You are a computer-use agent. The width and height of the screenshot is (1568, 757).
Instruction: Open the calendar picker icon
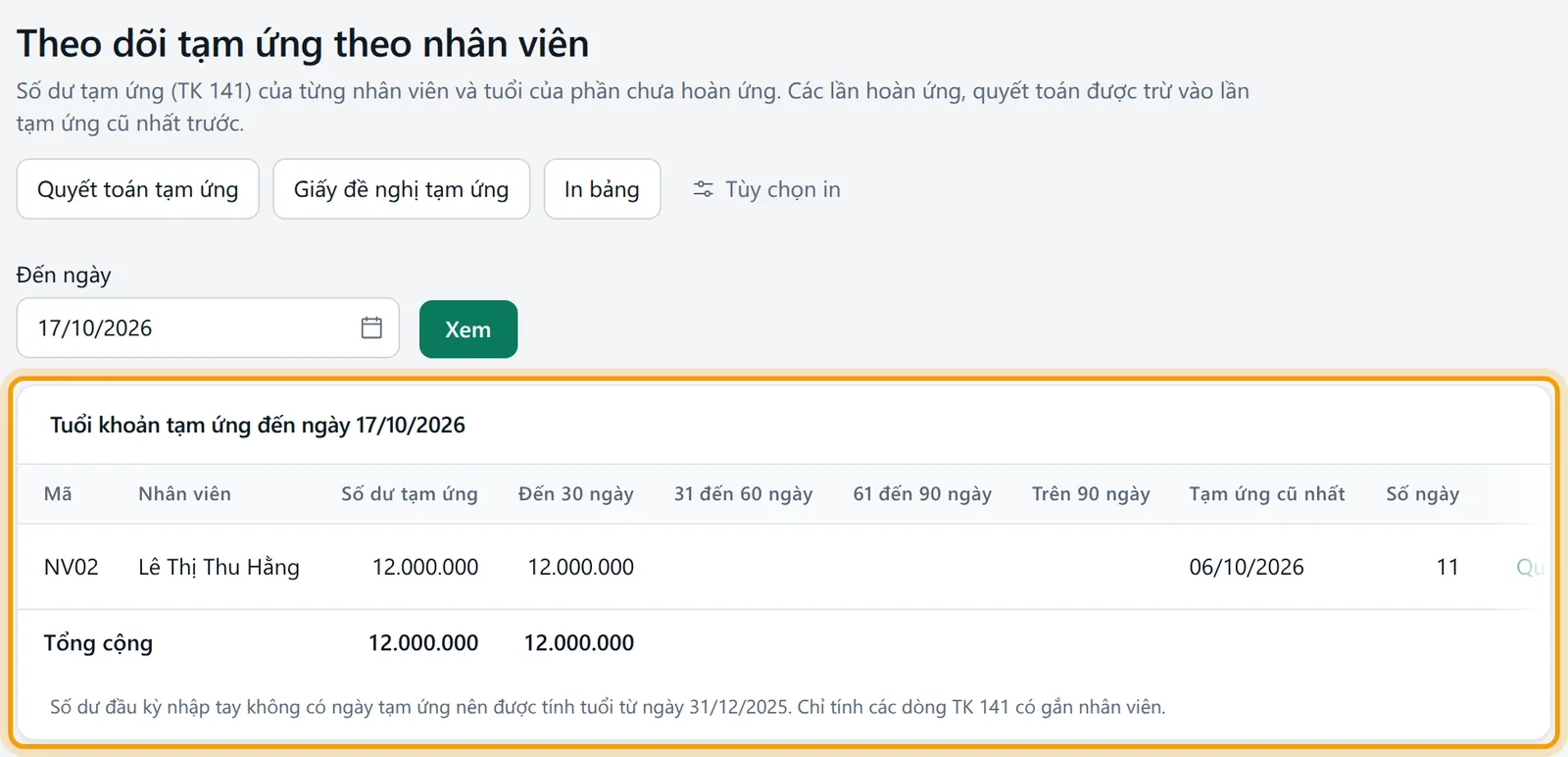click(x=371, y=328)
